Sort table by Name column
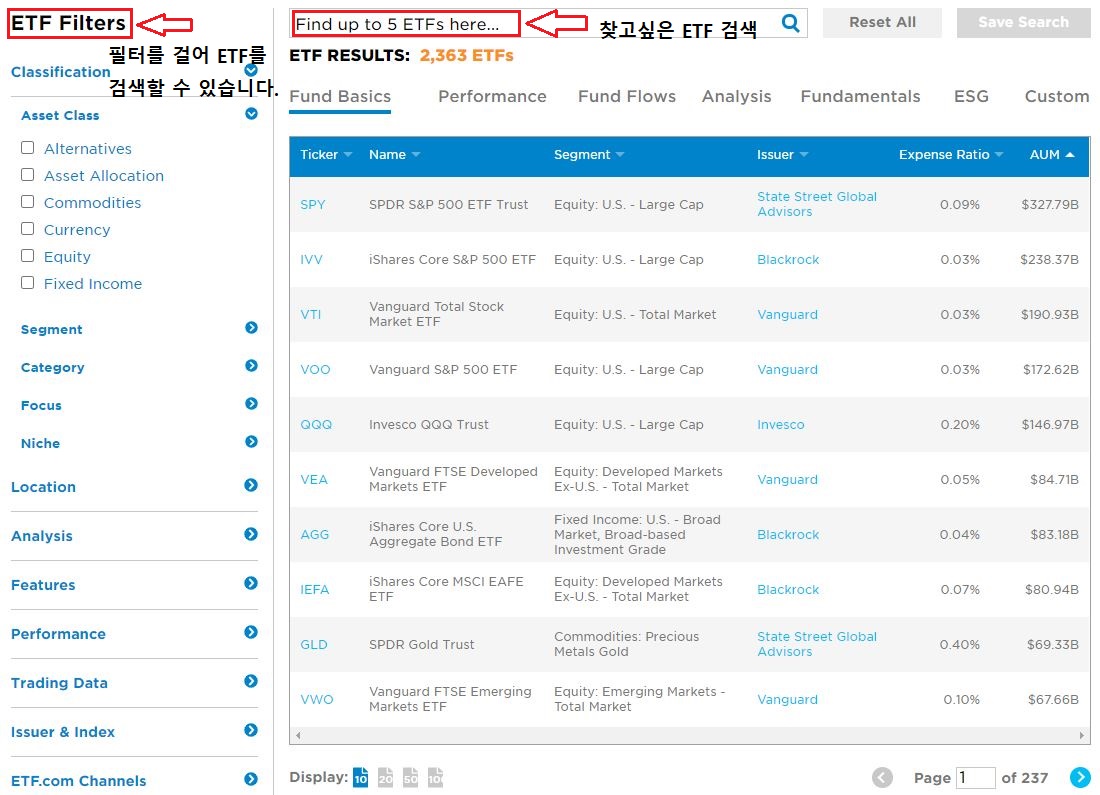1100x795 pixels. [394, 154]
